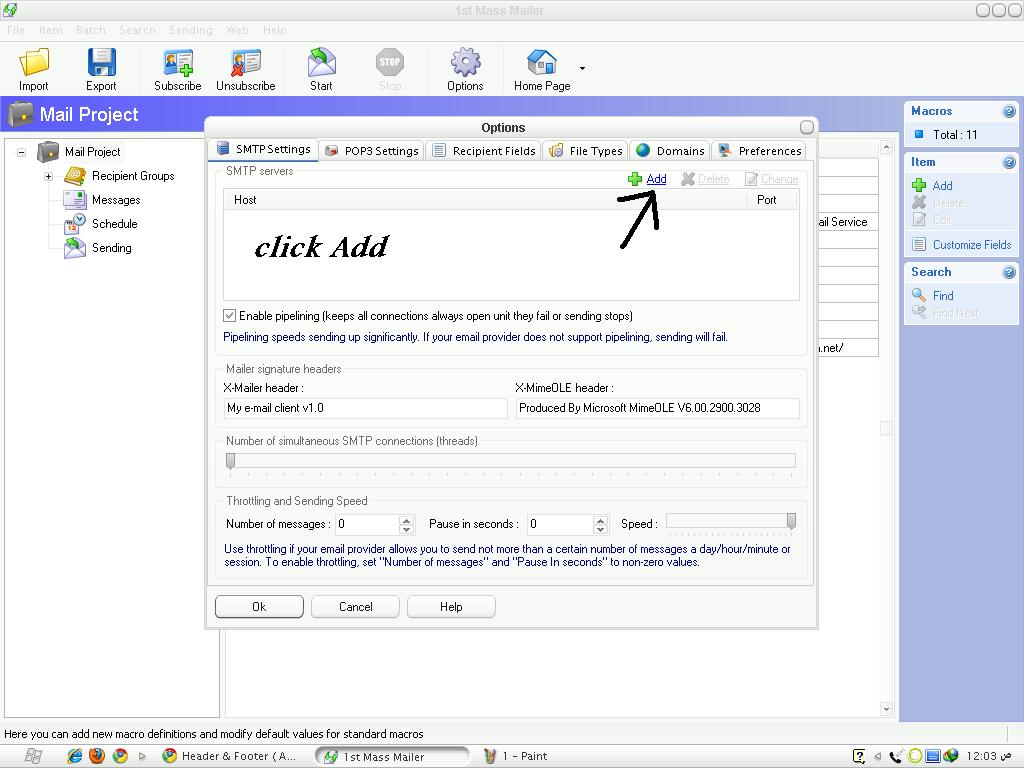Click the Options gear icon
Image resolution: width=1024 pixels, height=768 pixels.
[465, 63]
